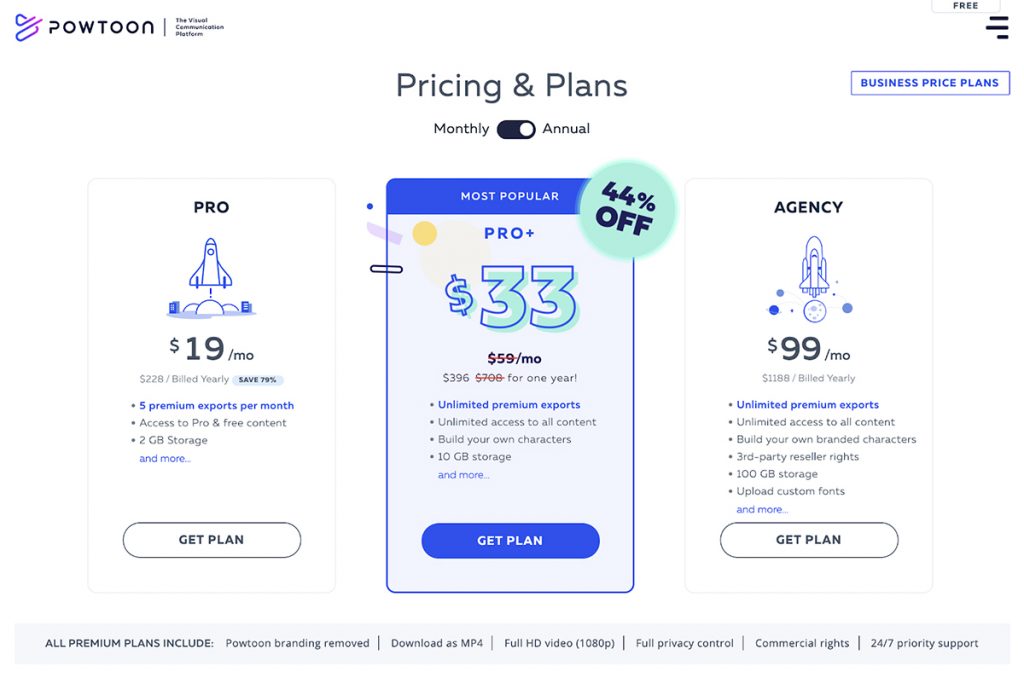Image resolution: width=1024 pixels, height=678 pixels.
Task: Click Get Plan for the Agency plan
Action: [x=808, y=540]
